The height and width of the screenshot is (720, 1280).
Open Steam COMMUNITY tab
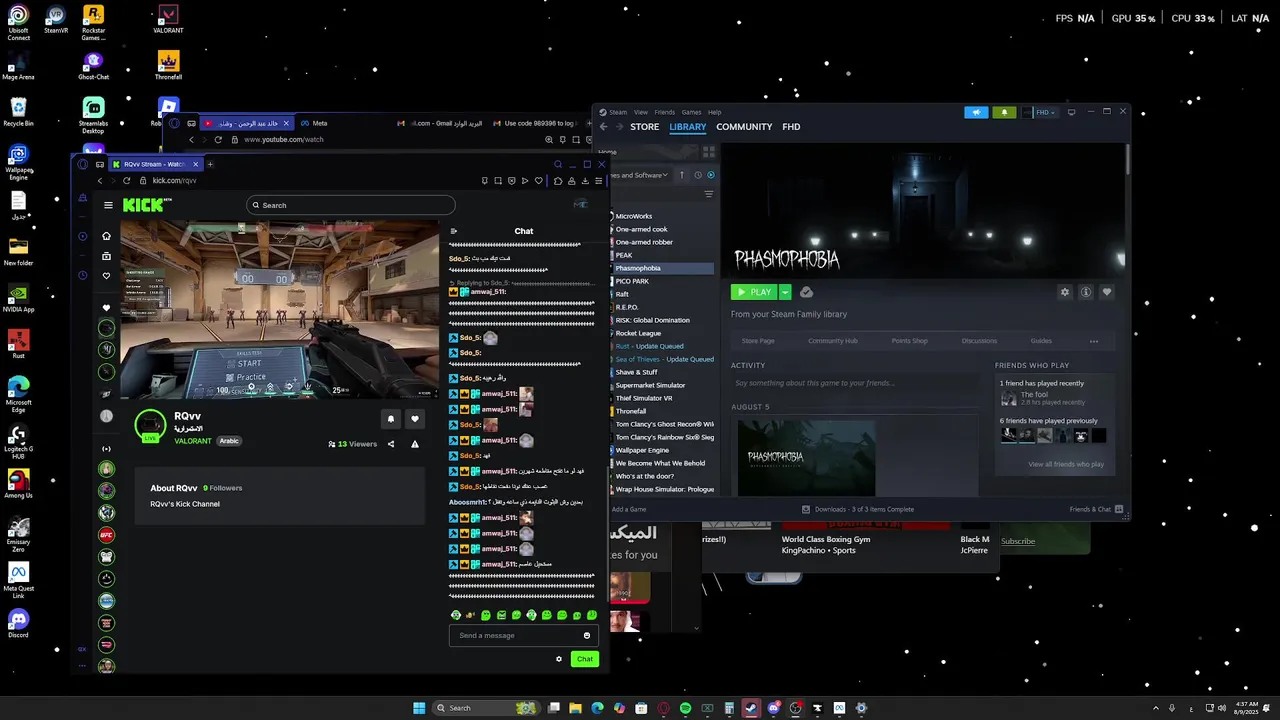click(x=744, y=127)
